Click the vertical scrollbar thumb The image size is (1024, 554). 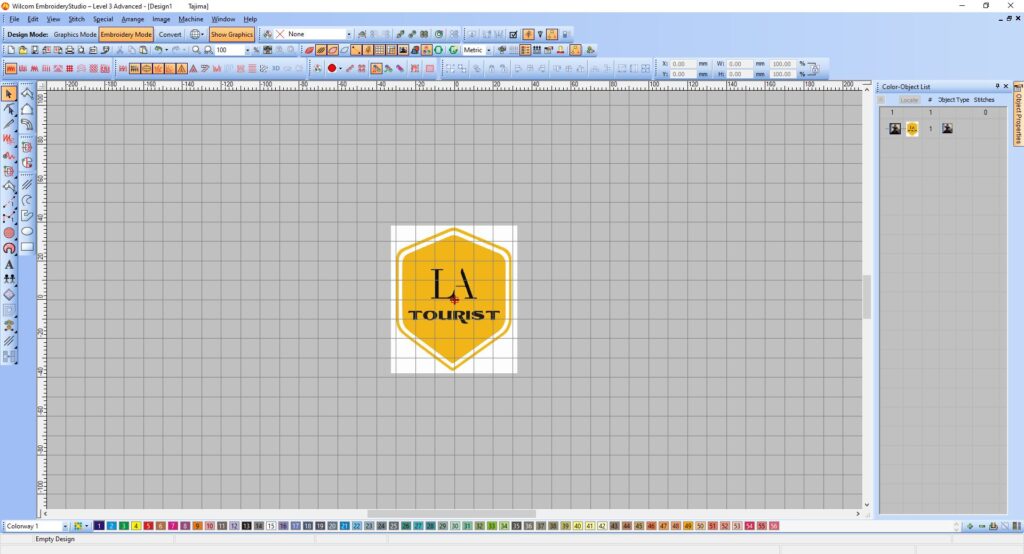tap(867, 297)
